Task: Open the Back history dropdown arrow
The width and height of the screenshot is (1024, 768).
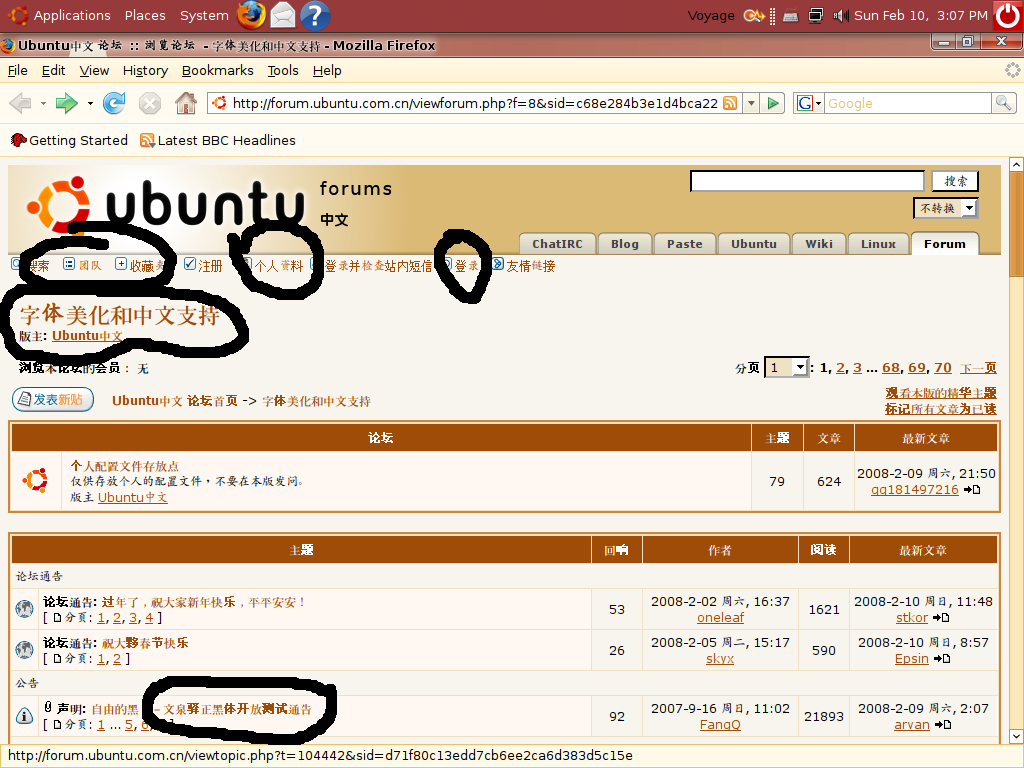Action: point(43,103)
